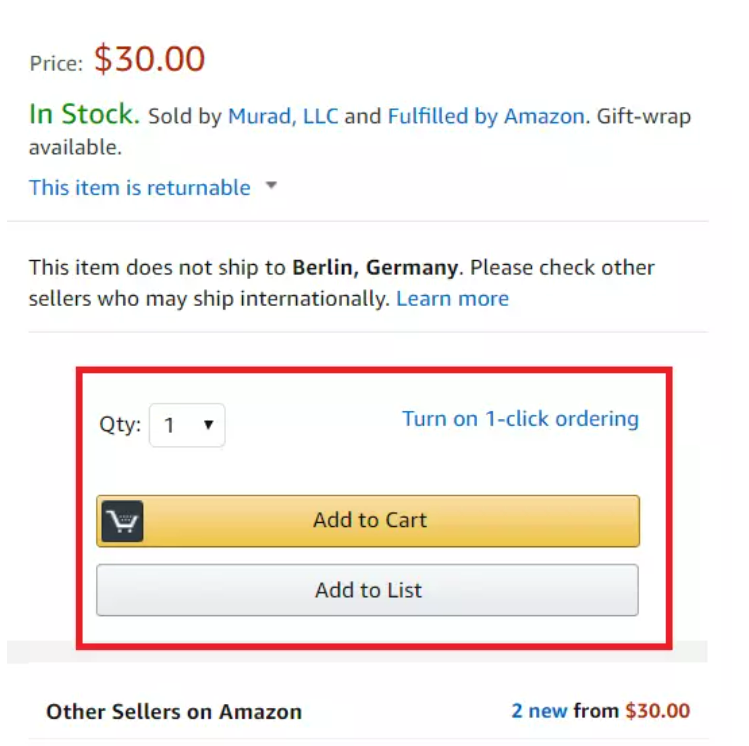Image resolution: width=749 pixels, height=746 pixels.
Task: Click the large red $30.00 main price
Action: click(150, 59)
